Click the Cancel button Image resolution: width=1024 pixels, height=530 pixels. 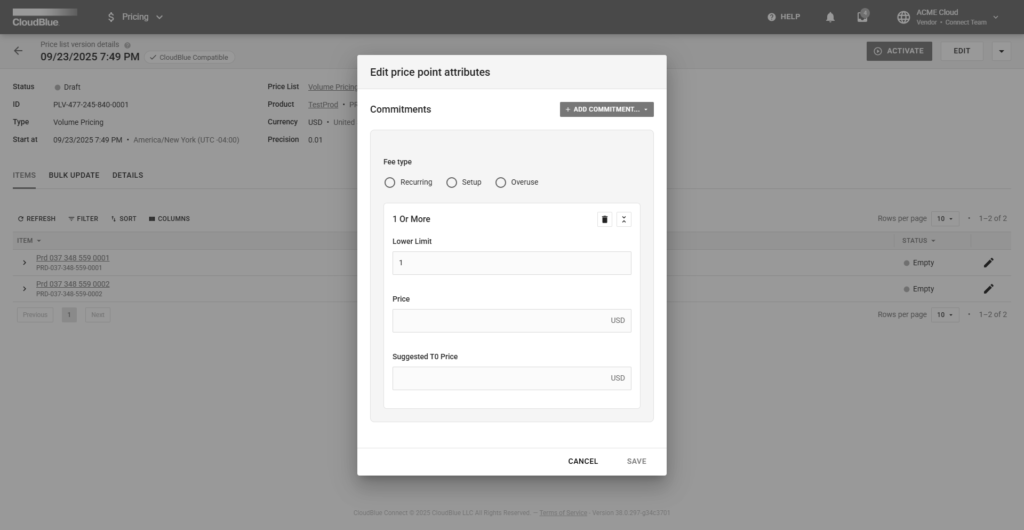click(x=582, y=461)
